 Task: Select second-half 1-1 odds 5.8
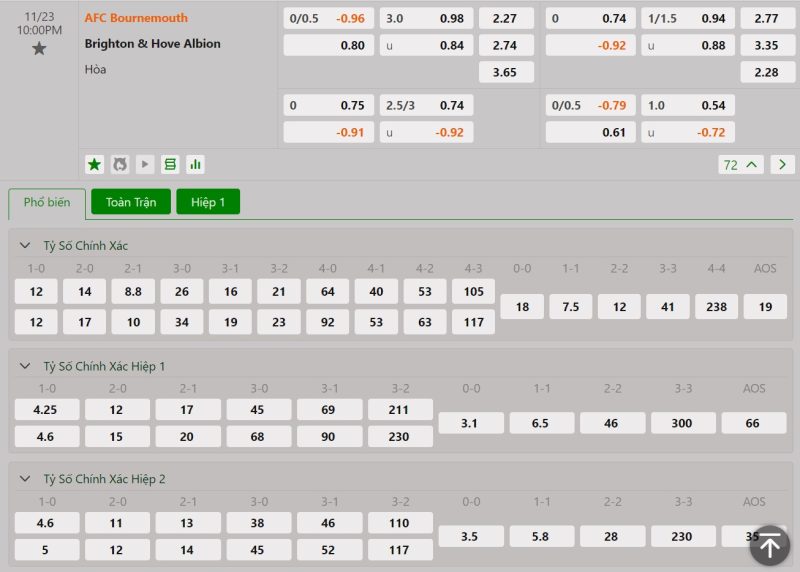point(542,536)
